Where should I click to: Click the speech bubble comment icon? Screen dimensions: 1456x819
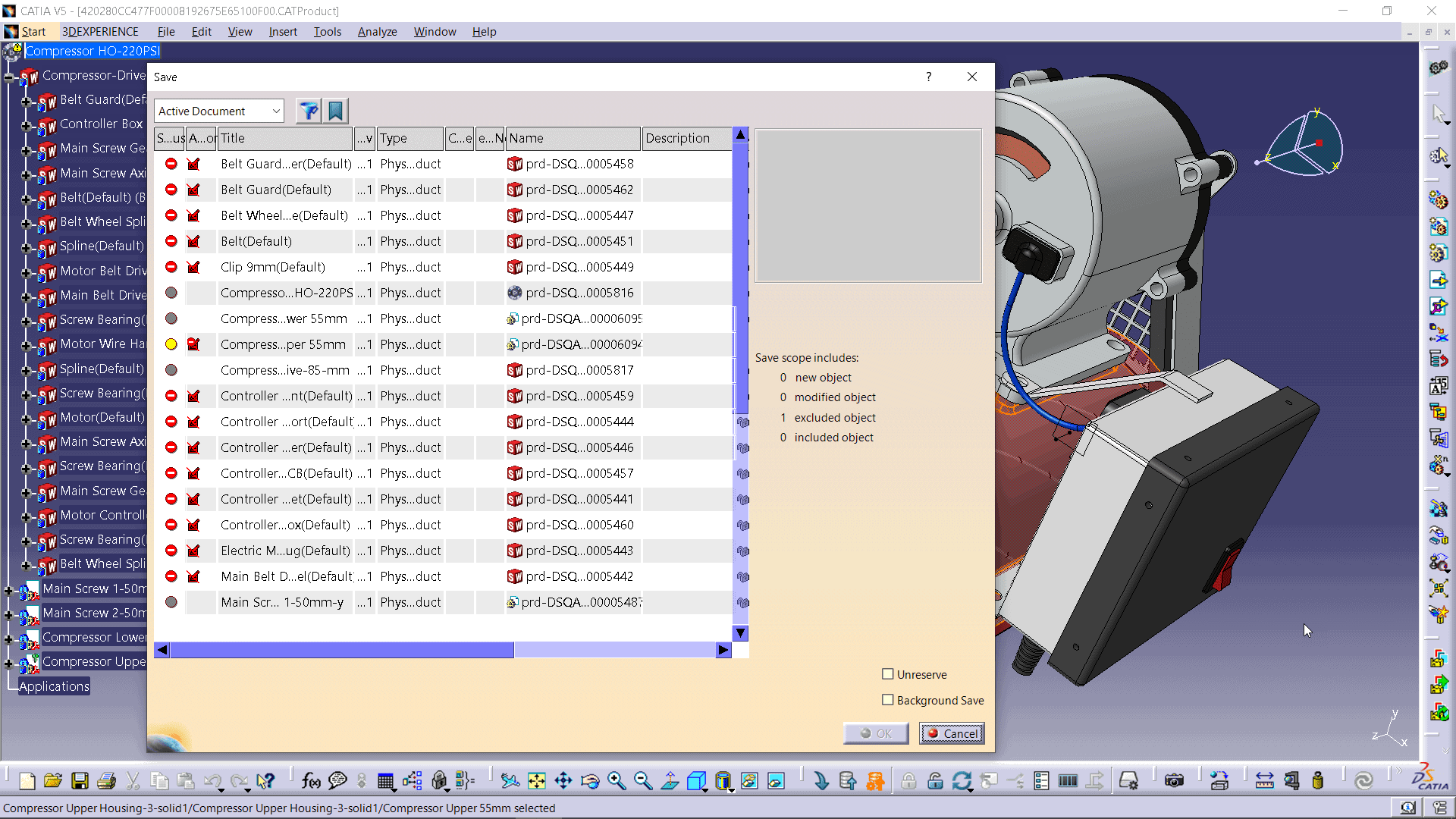(x=337, y=780)
